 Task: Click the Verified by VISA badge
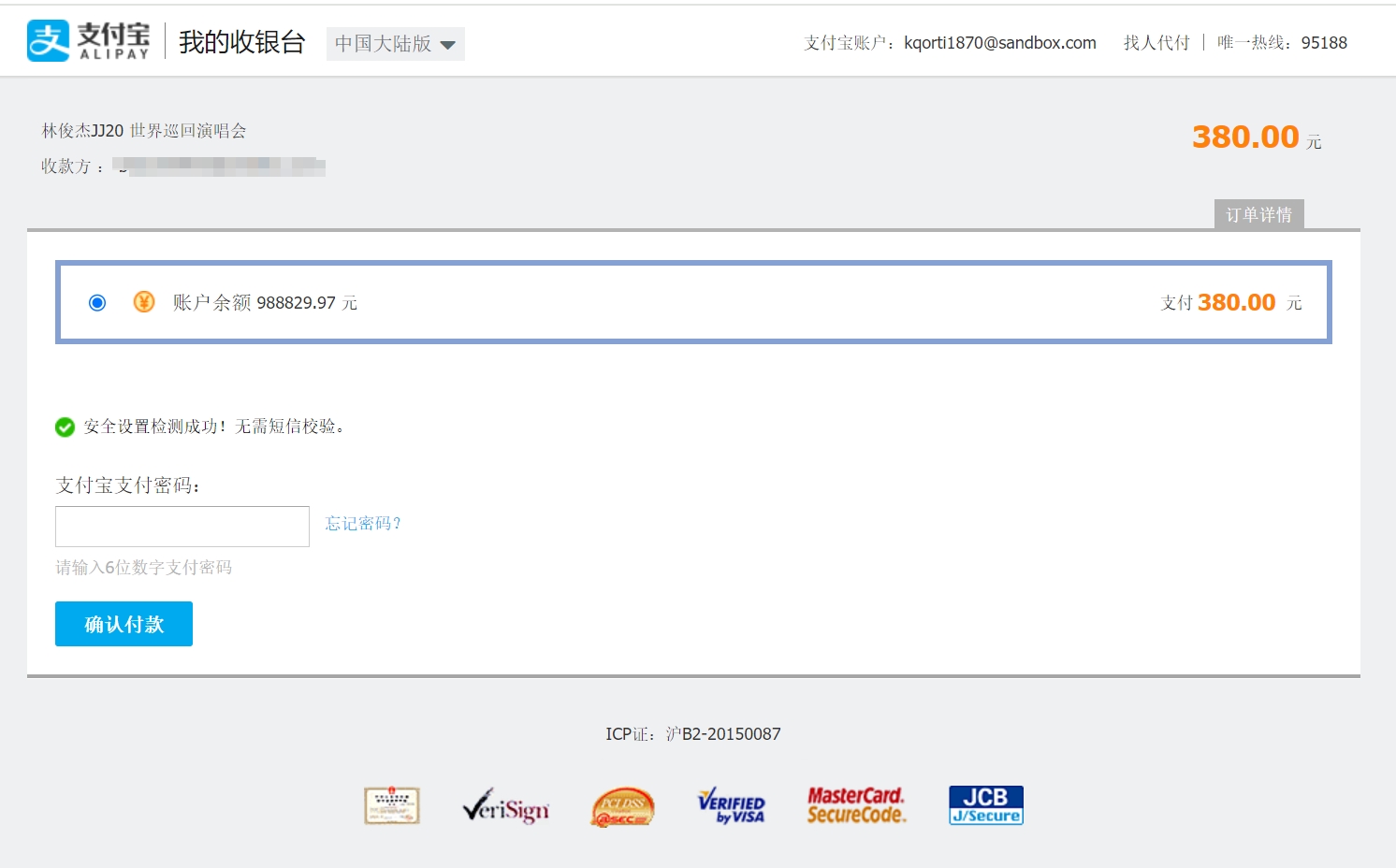[x=732, y=806]
